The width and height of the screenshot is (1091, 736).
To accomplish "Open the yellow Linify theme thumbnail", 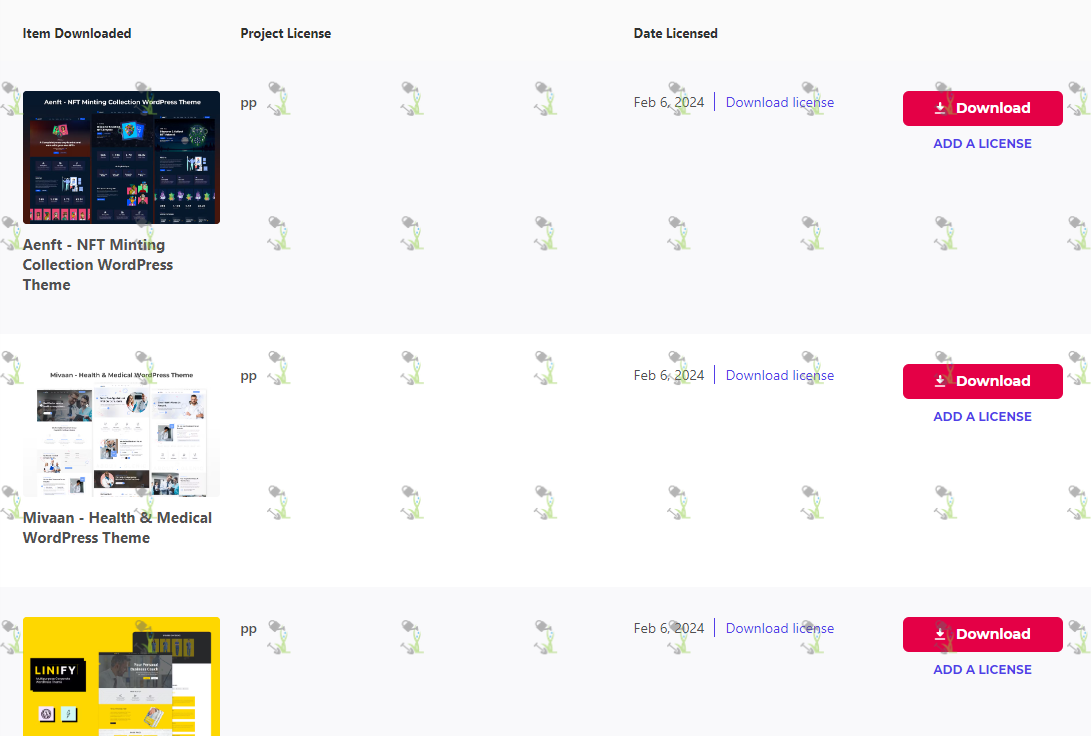I will tap(121, 676).
